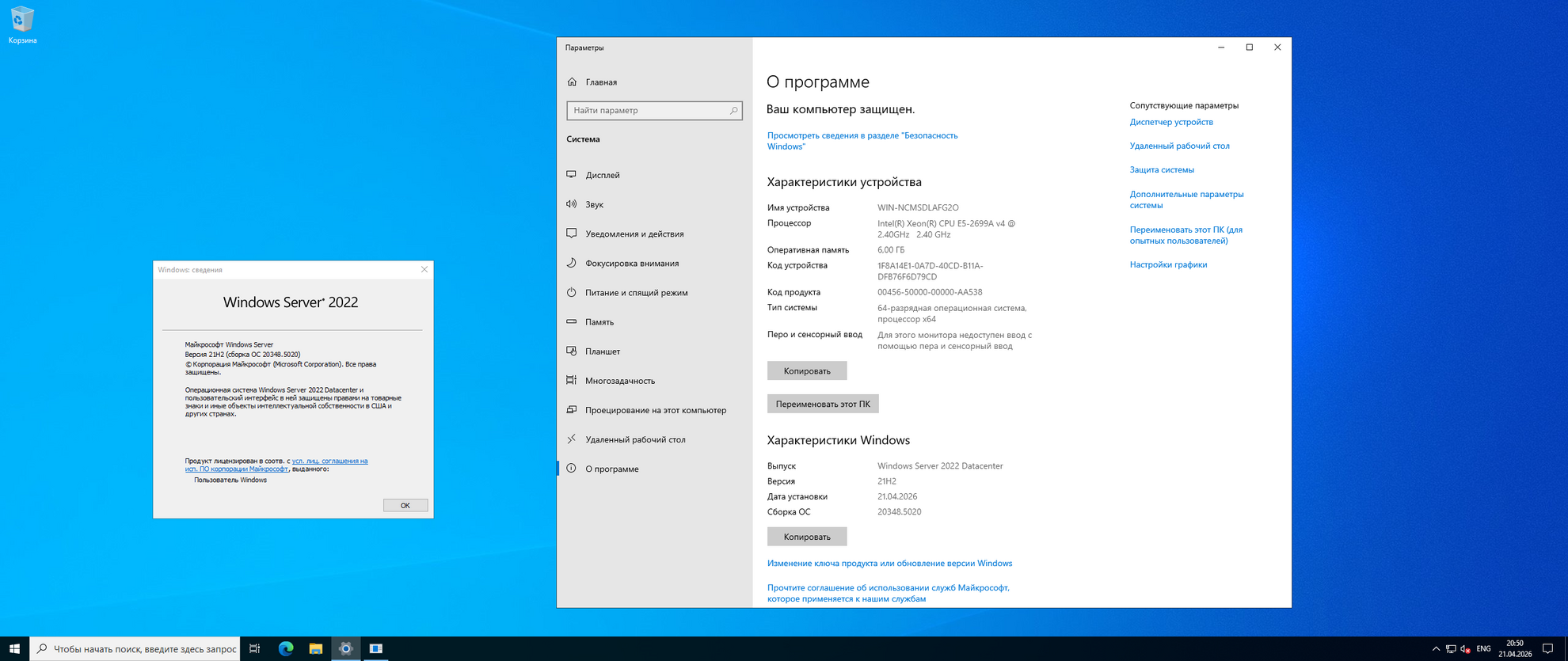This screenshot has height=661, width=1568.
Task: Close the Windows: сведения dialog
Action: click(424, 270)
